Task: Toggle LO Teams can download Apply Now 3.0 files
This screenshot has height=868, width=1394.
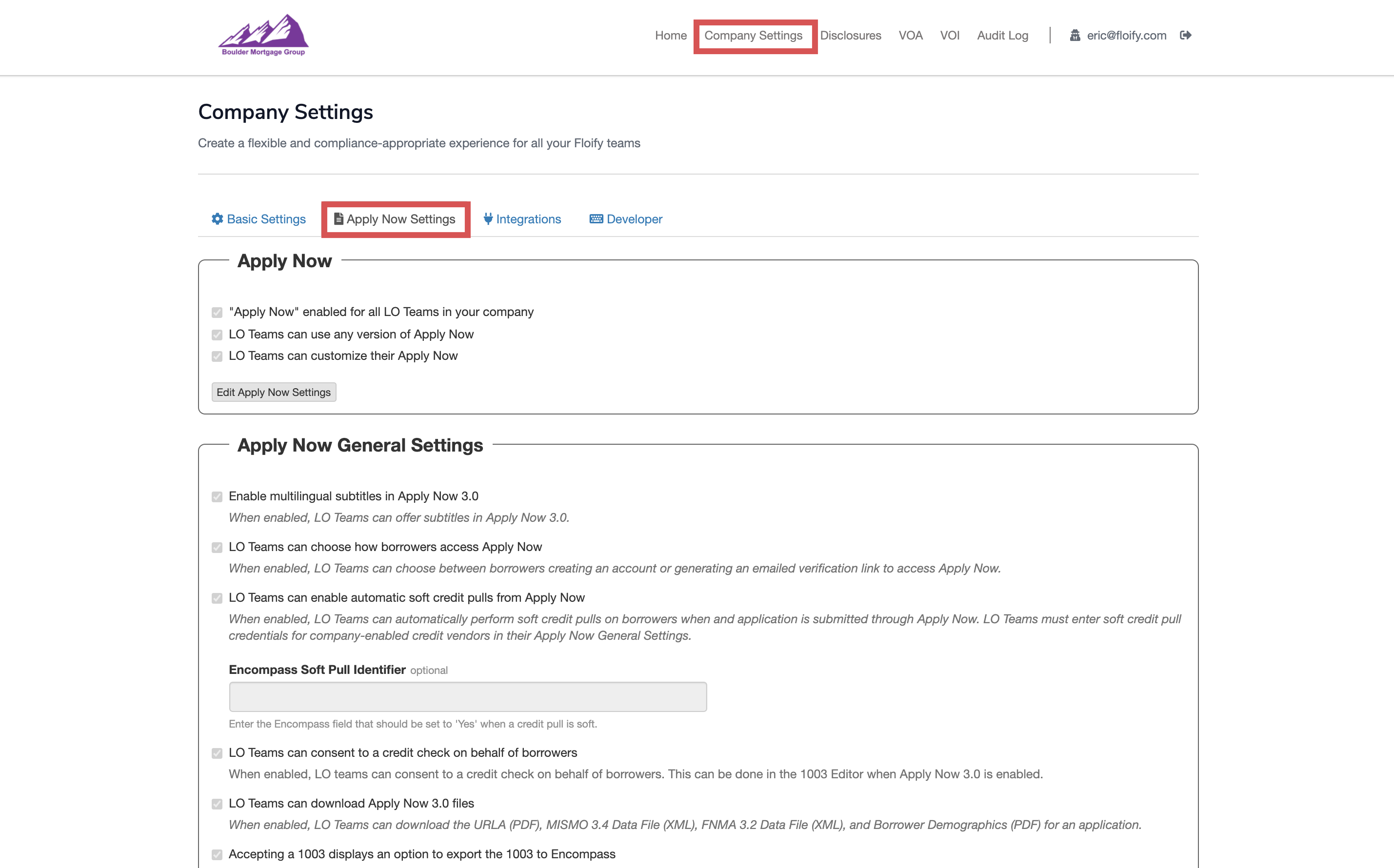Action: [x=217, y=804]
